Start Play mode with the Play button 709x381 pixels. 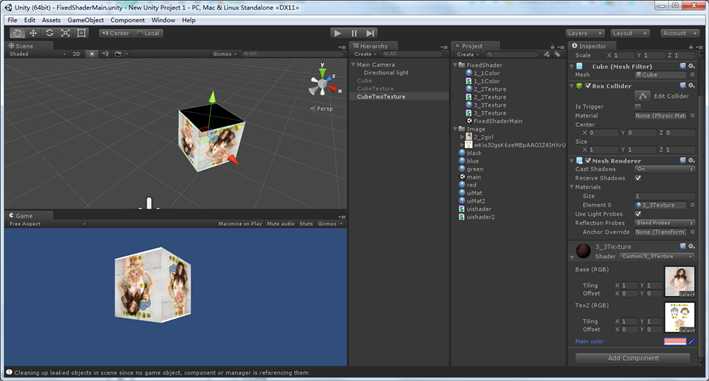pyautogui.click(x=337, y=33)
